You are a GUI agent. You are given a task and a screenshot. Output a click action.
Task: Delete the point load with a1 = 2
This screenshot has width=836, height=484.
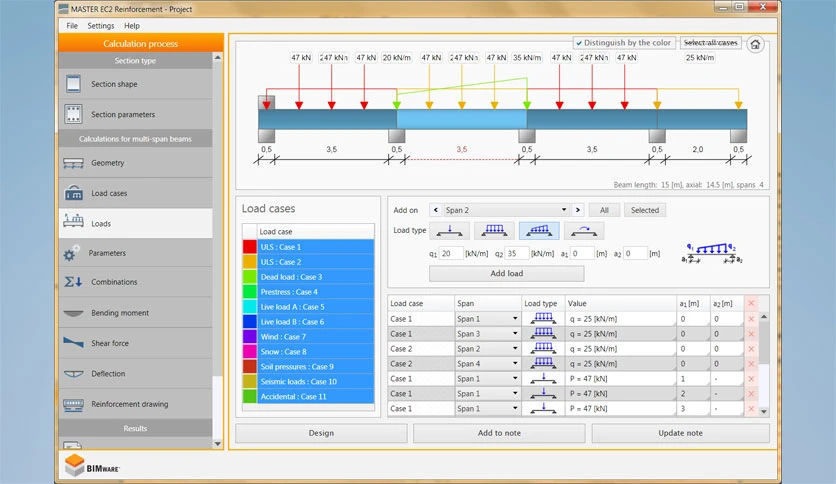coord(751,393)
